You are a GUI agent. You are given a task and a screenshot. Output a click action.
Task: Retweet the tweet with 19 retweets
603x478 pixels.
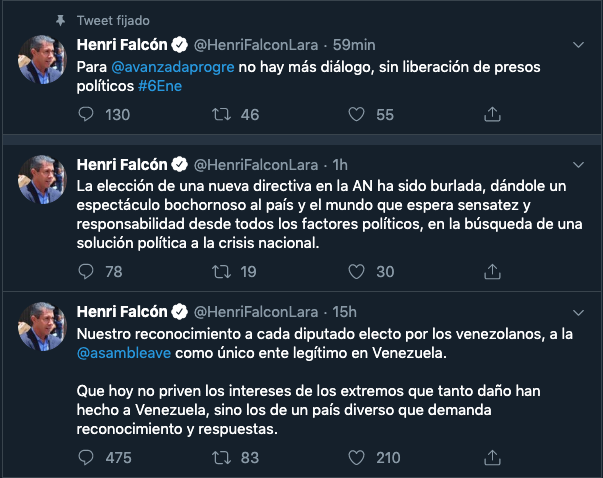pos(222,271)
